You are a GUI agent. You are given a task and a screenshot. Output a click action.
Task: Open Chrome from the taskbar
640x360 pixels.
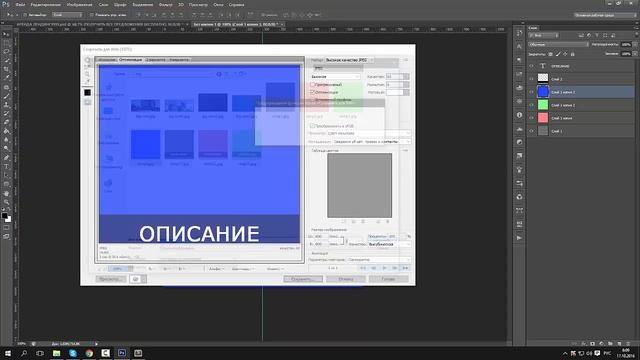(89, 353)
